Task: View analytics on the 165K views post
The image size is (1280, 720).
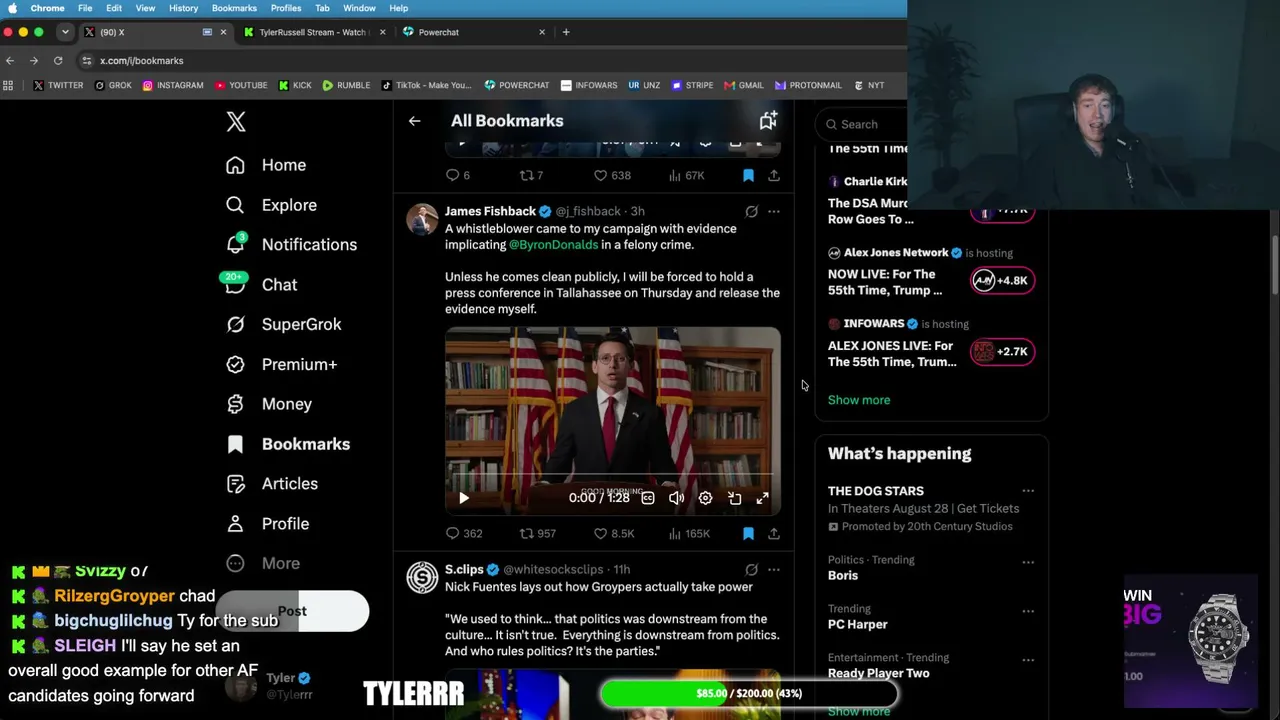Action: click(x=692, y=534)
